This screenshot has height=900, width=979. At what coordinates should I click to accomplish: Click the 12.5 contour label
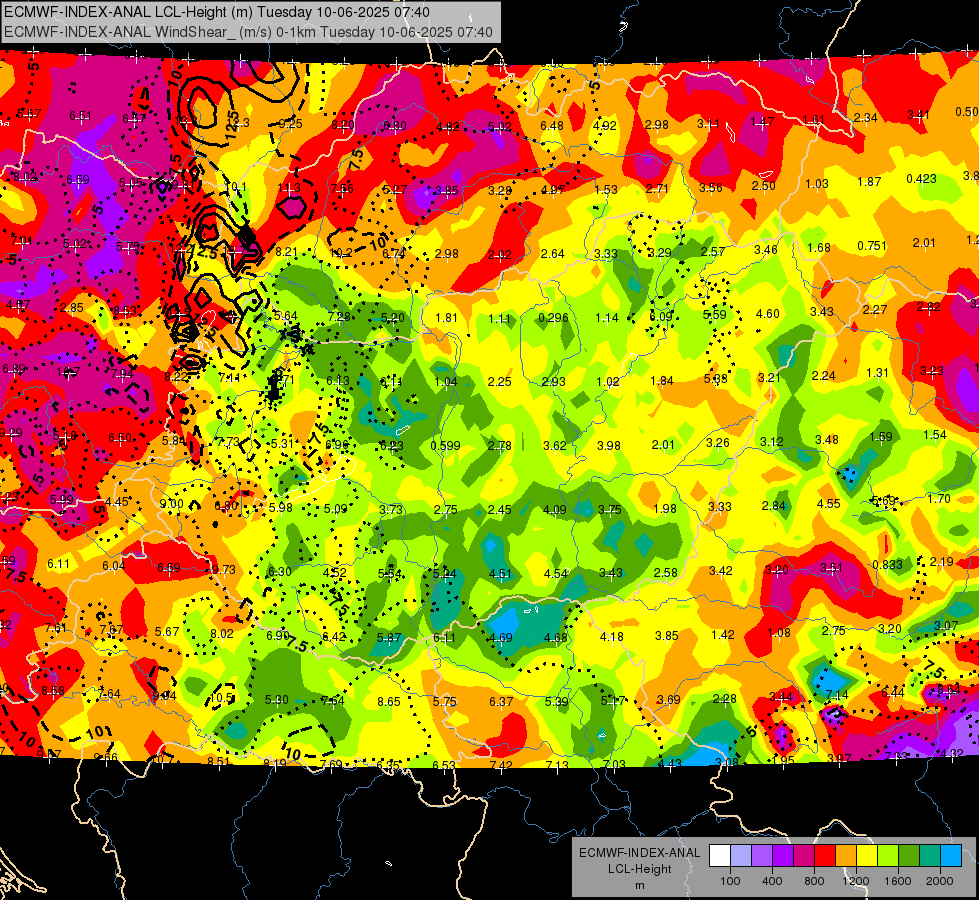coord(231,127)
